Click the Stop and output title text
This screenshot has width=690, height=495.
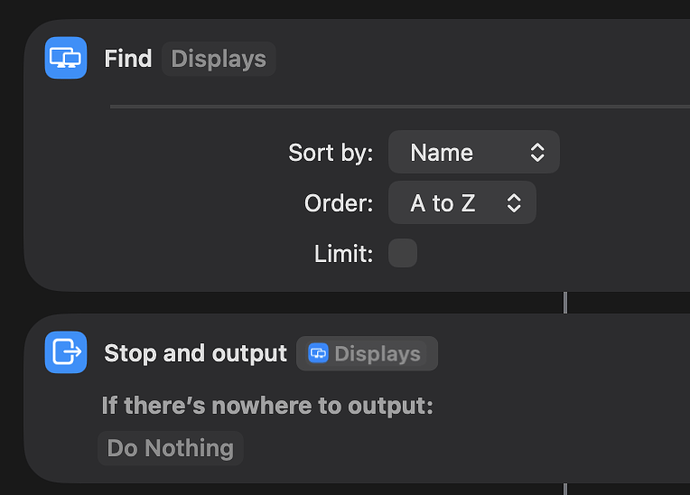point(195,353)
